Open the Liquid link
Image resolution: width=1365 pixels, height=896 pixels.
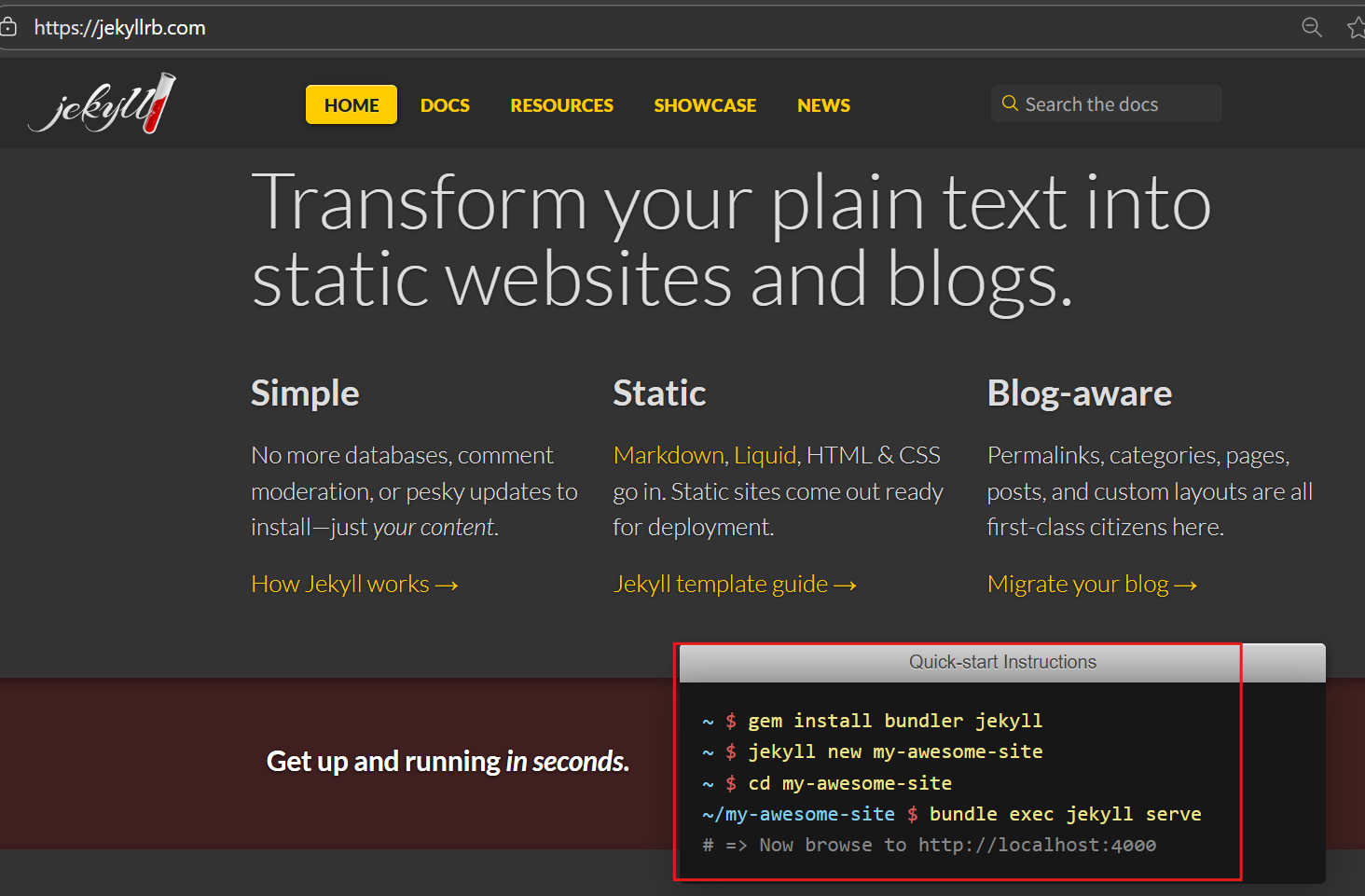point(765,455)
